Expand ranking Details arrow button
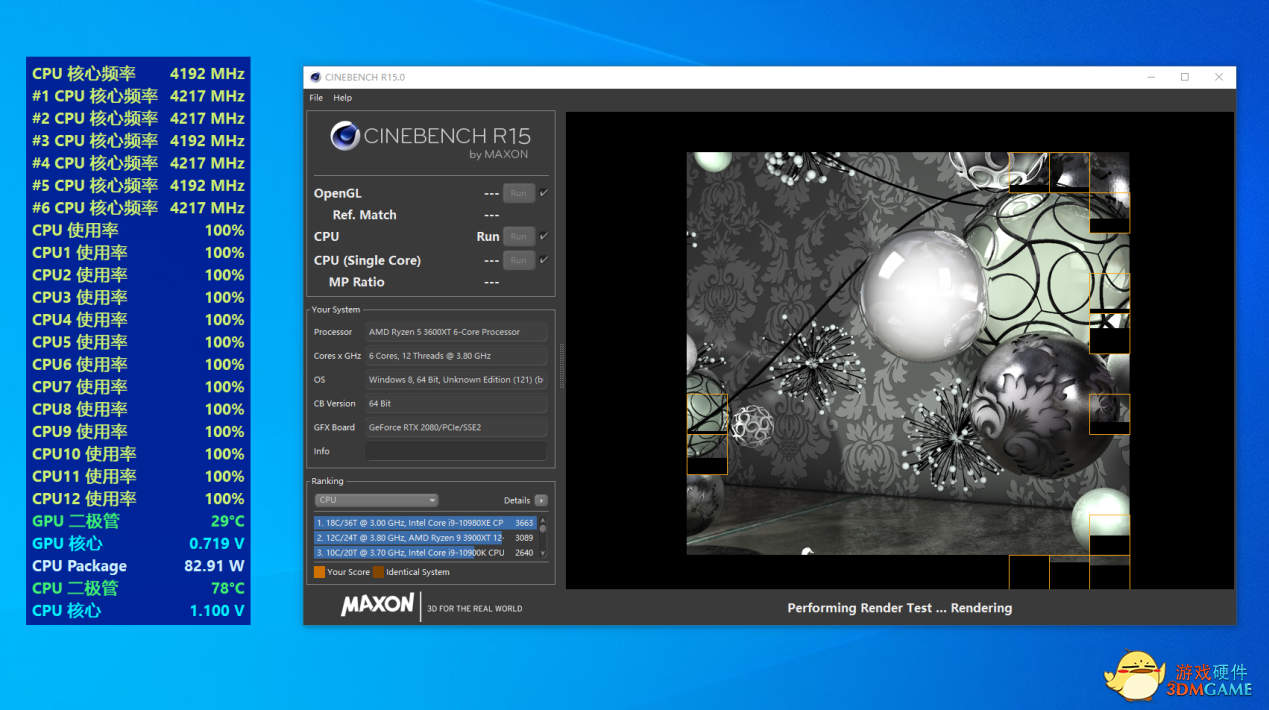Viewport: 1269px width, 710px height. [x=541, y=500]
